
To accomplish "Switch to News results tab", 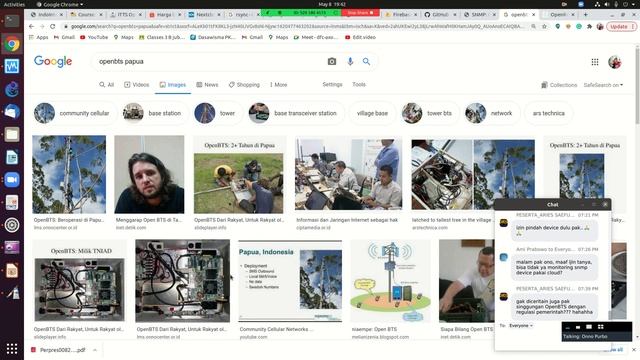I will [207, 84].
